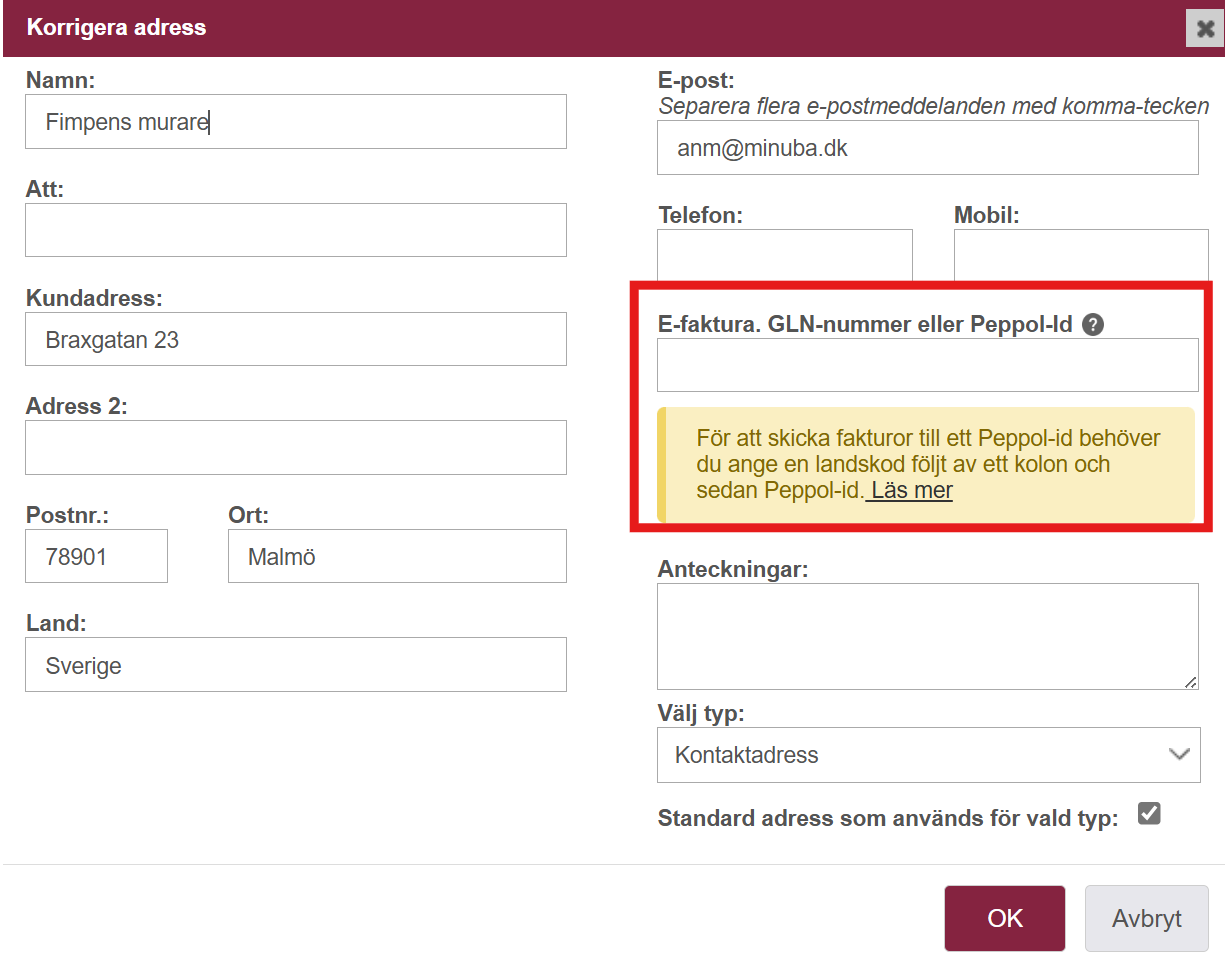Click into the Namn field
Screen dimensions: 1225x973
pyautogui.click(x=296, y=122)
